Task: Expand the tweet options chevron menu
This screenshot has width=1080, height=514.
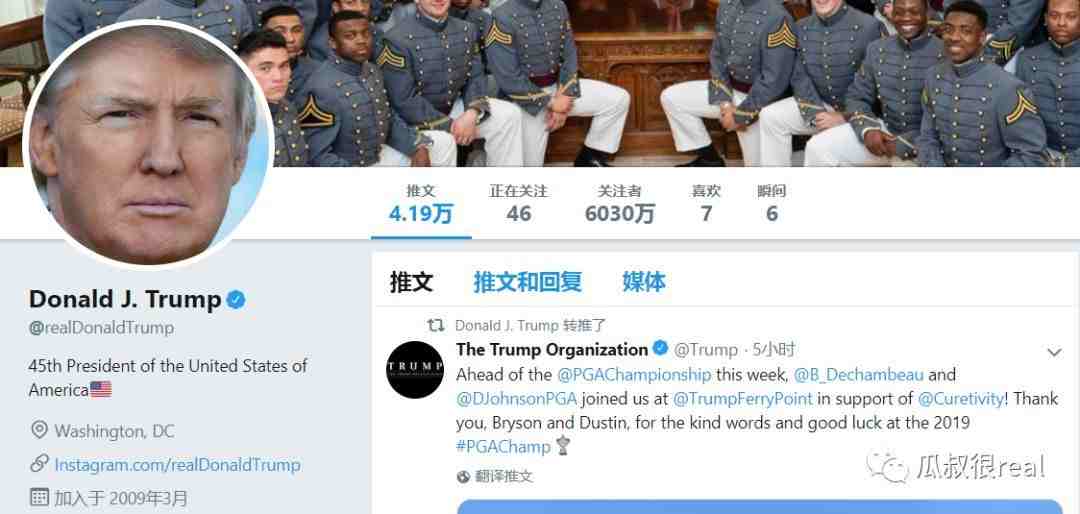Action: pyautogui.click(x=1054, y=353)
